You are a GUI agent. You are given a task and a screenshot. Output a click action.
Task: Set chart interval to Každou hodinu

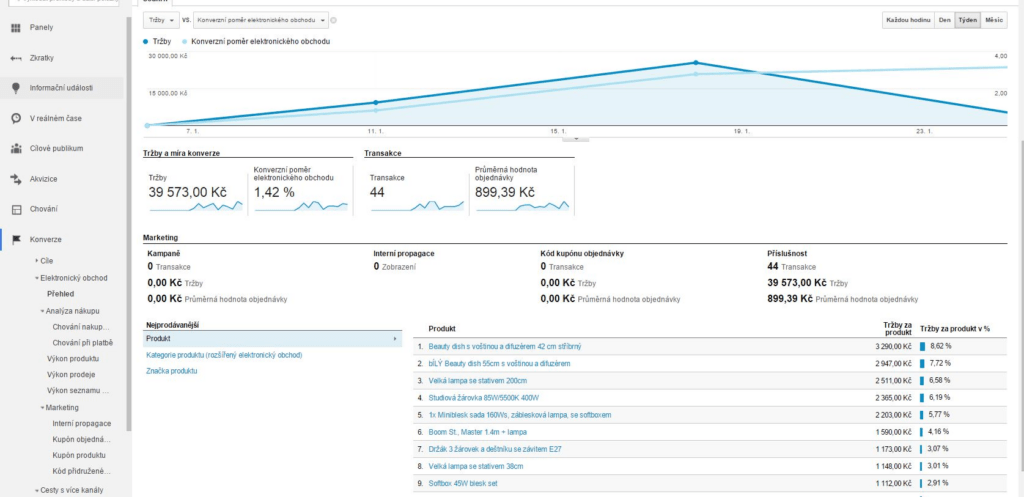[906, 20]
